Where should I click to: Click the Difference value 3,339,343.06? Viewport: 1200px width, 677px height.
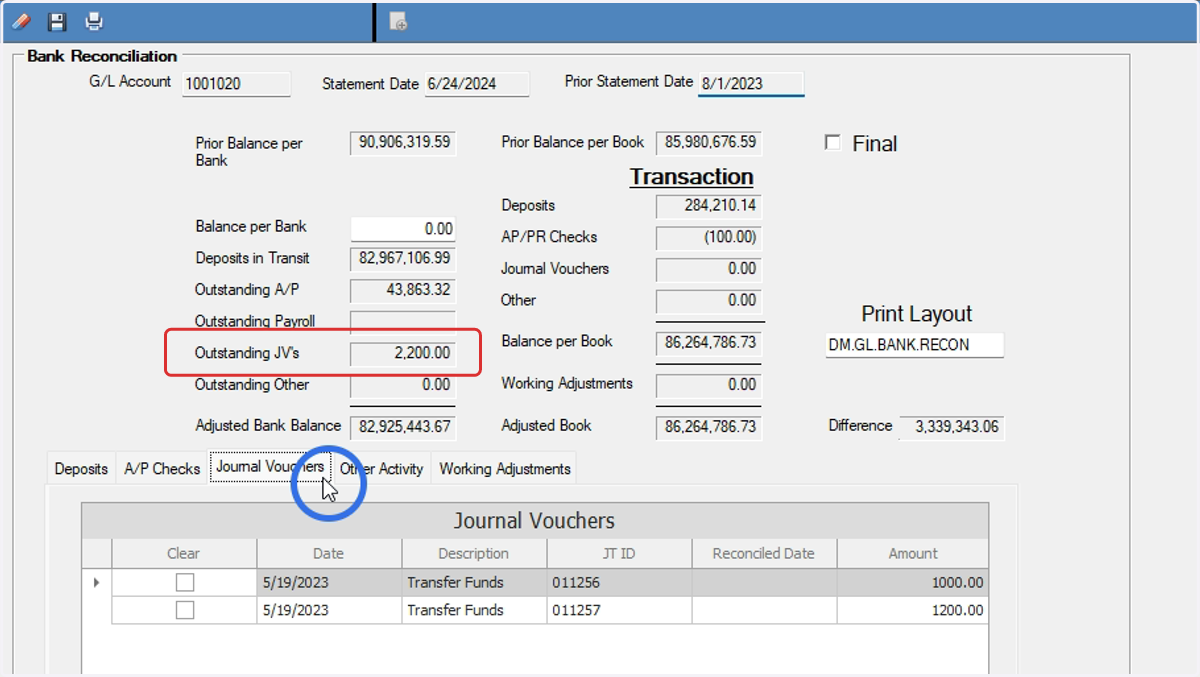click(952, 427)
